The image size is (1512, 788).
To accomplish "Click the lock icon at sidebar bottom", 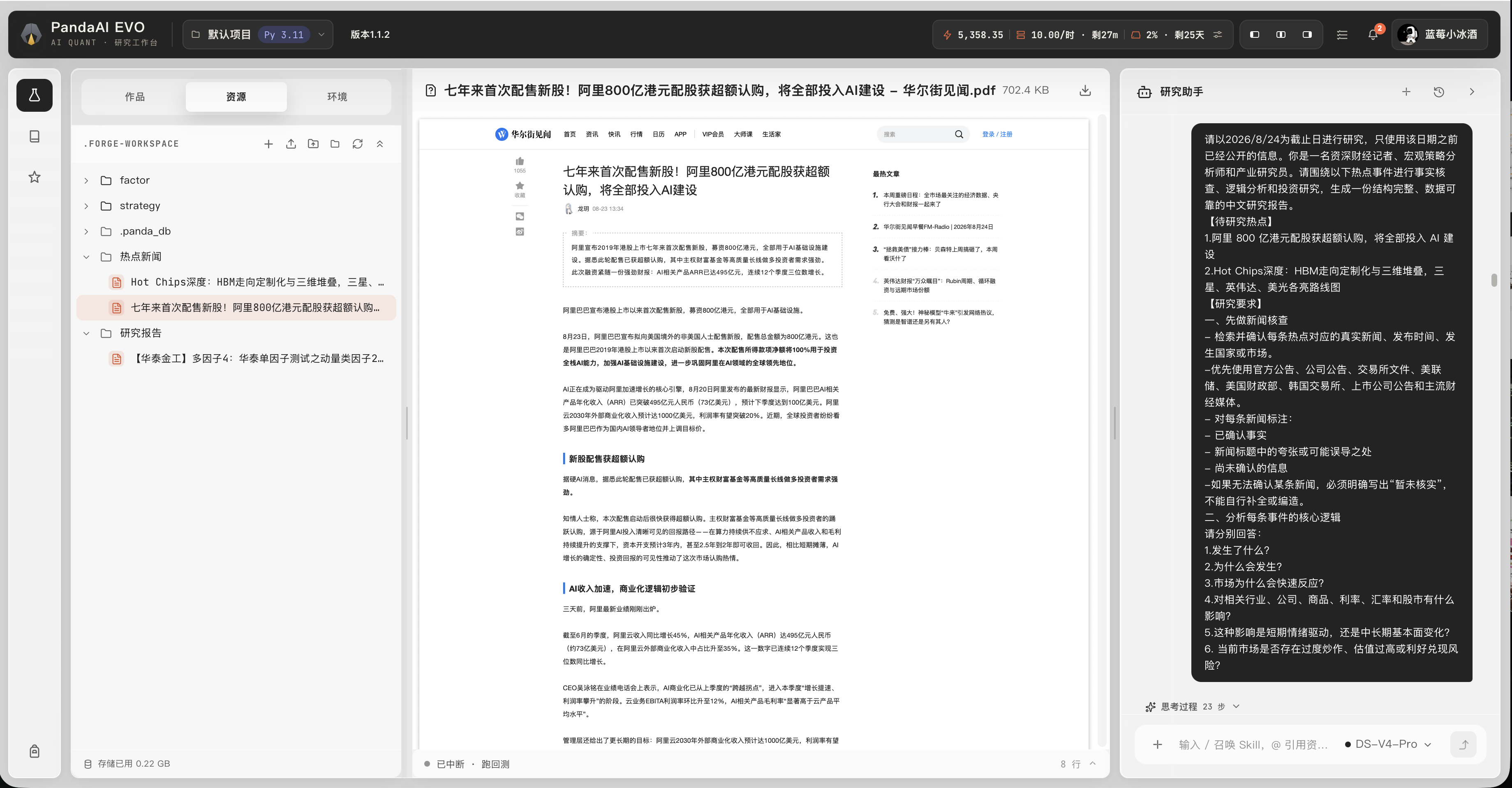I will tap(34, 751).
